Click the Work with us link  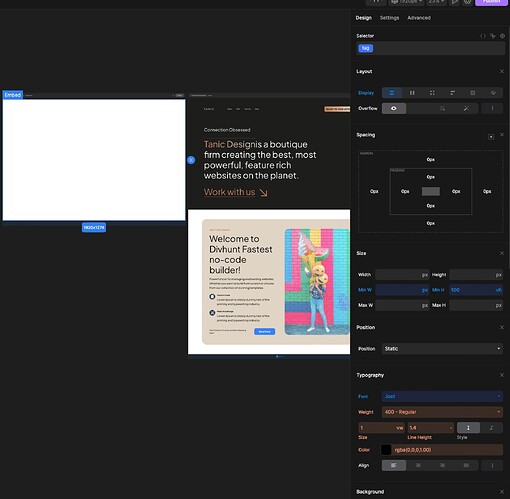click(235, 192)
